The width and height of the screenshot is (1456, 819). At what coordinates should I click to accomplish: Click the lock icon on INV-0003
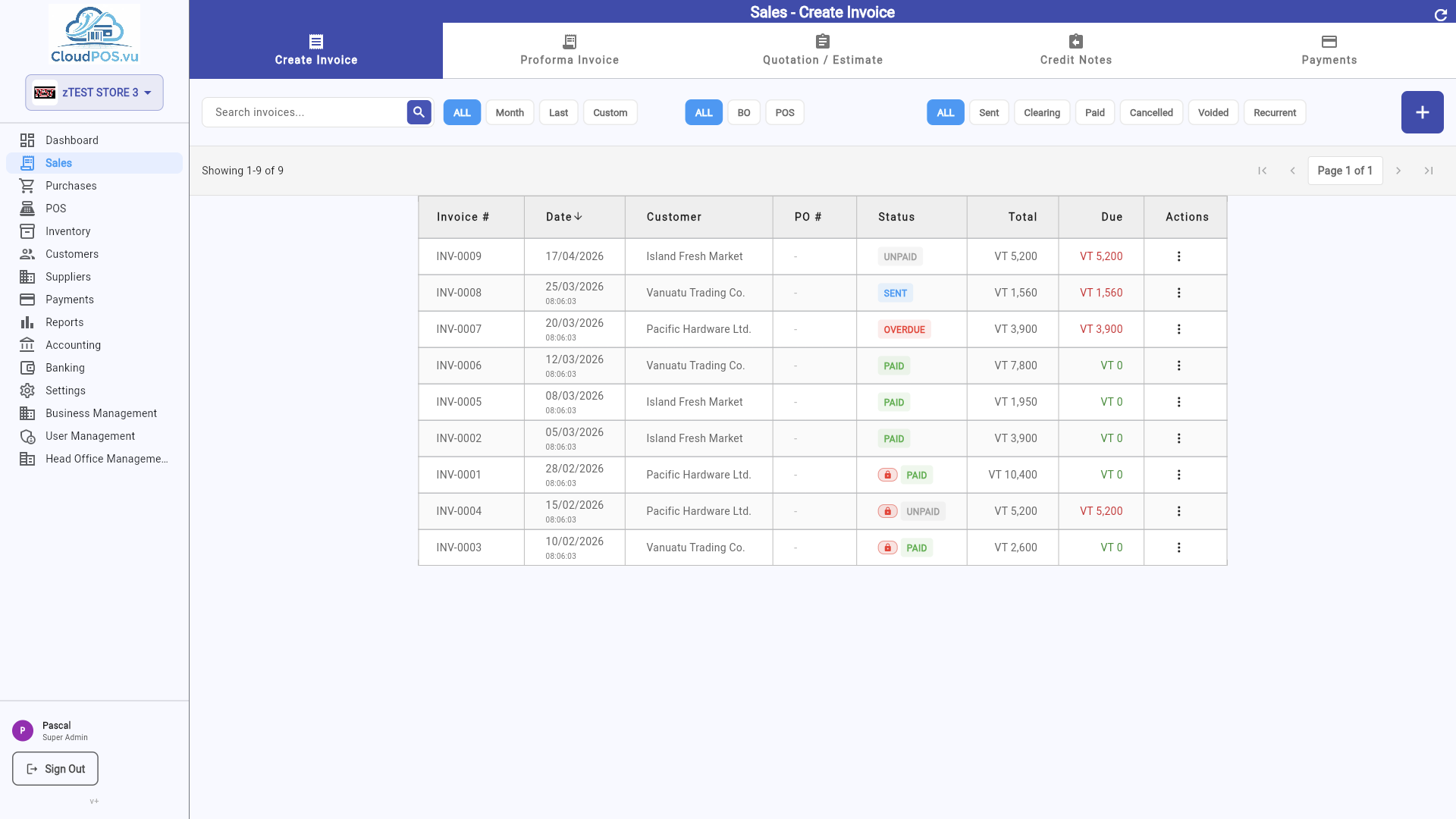click(x=888, y=548)
